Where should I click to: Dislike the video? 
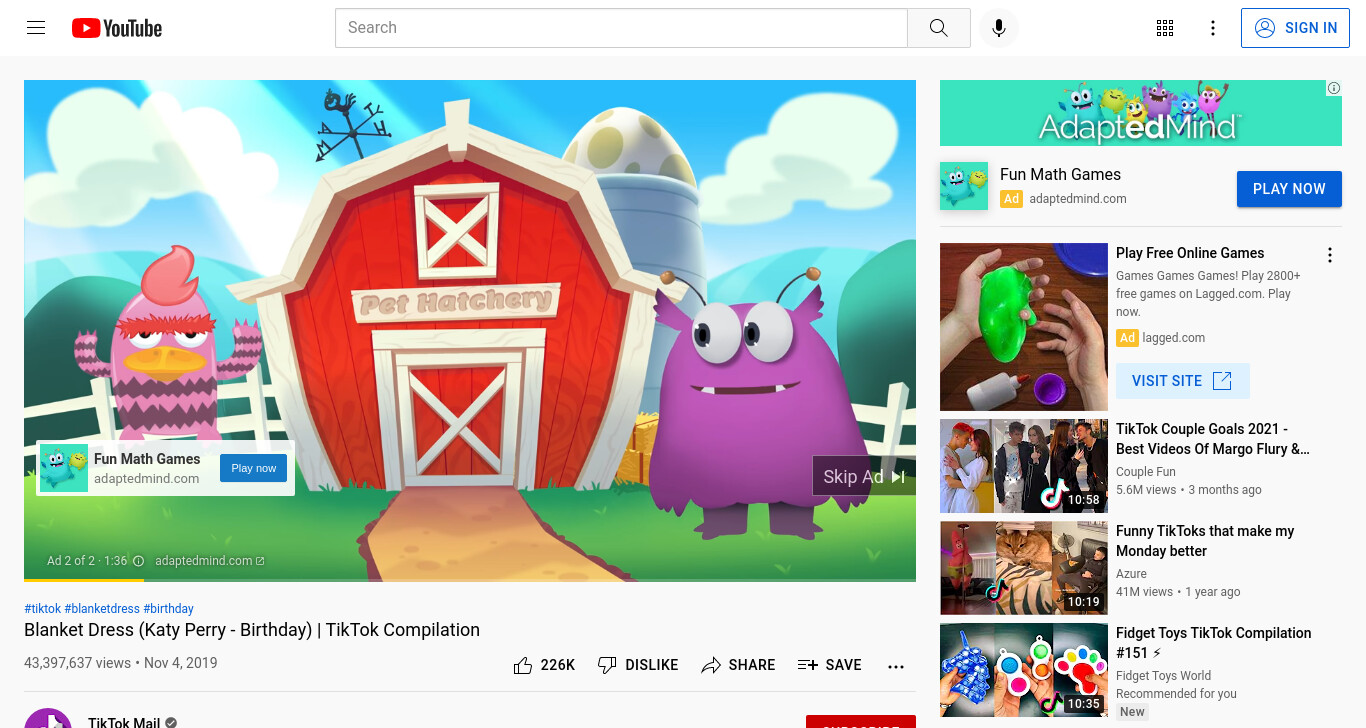click(637, 665)
